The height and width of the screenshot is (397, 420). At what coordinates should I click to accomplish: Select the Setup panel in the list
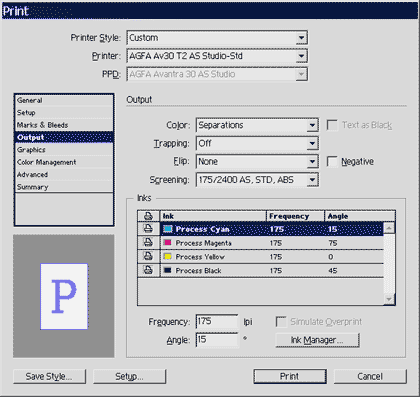tap(64, 113)
